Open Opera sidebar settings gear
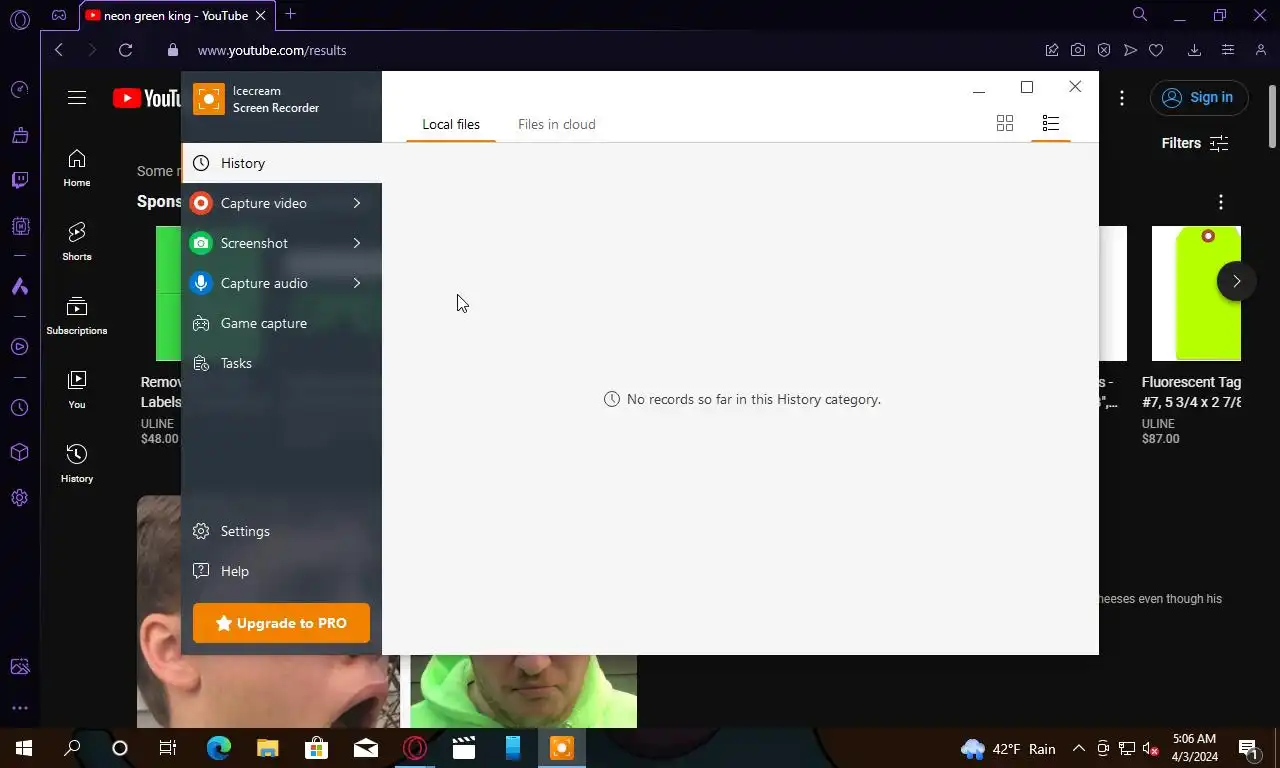This screenshot has height=768, width=1280. (x=20, y=498)
